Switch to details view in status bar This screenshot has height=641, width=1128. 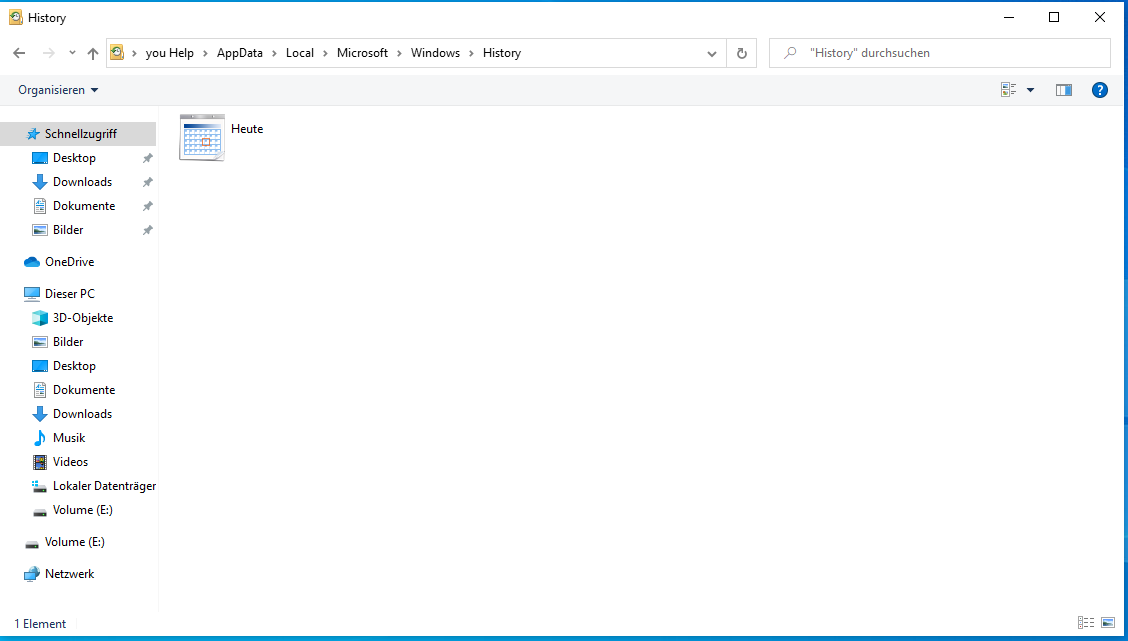(1086, 623)
